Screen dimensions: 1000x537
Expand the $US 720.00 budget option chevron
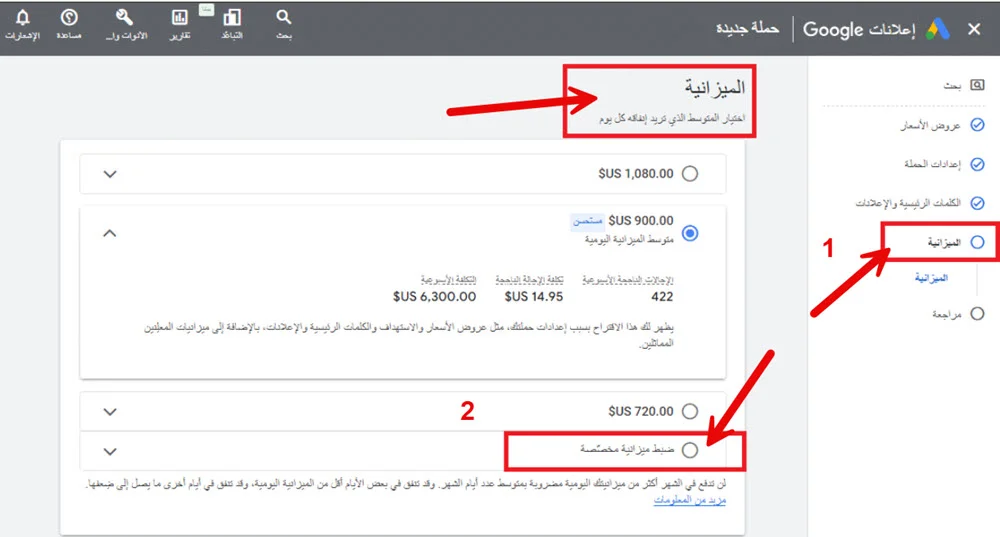(110, 412)
